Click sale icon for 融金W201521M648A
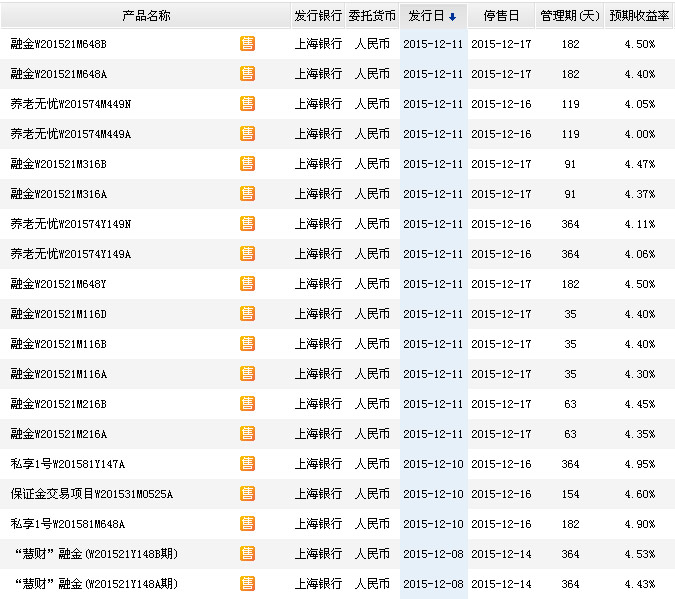 [x=248, y=74]
